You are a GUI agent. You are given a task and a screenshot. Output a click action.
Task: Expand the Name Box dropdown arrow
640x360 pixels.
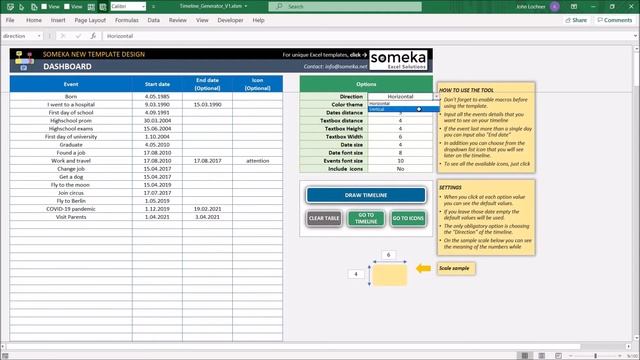tap(39, 36)
